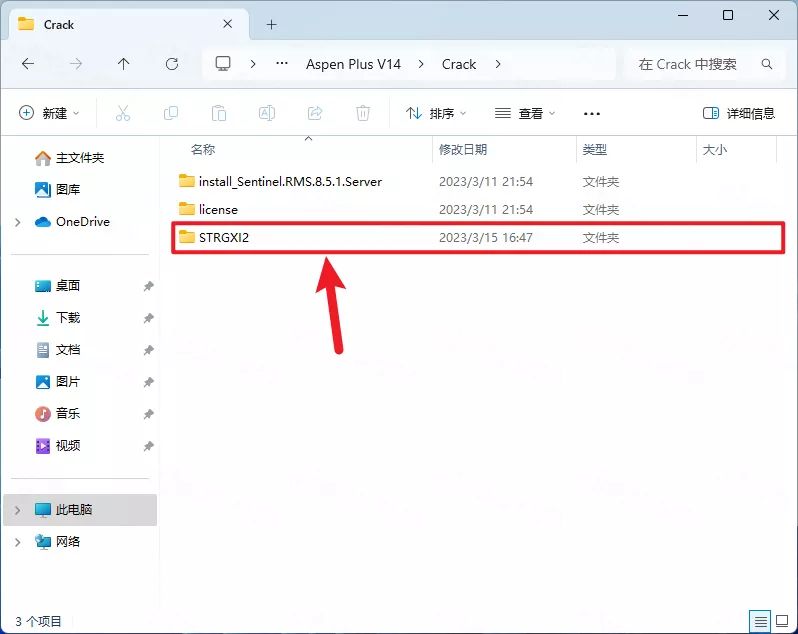Go up one directory level

[124, 64]
